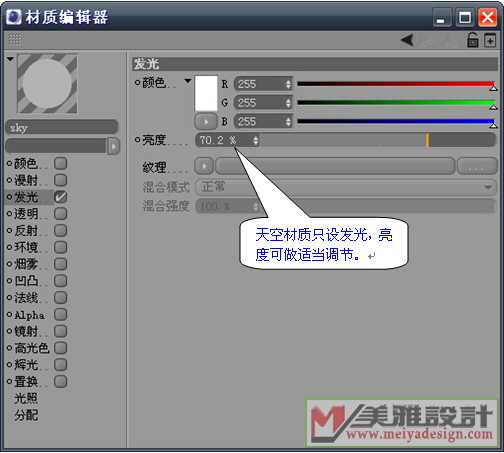Click the new window plus icon
Image resolution: width=504 pixels, height=453 pixels.
(x=490, y=41)
